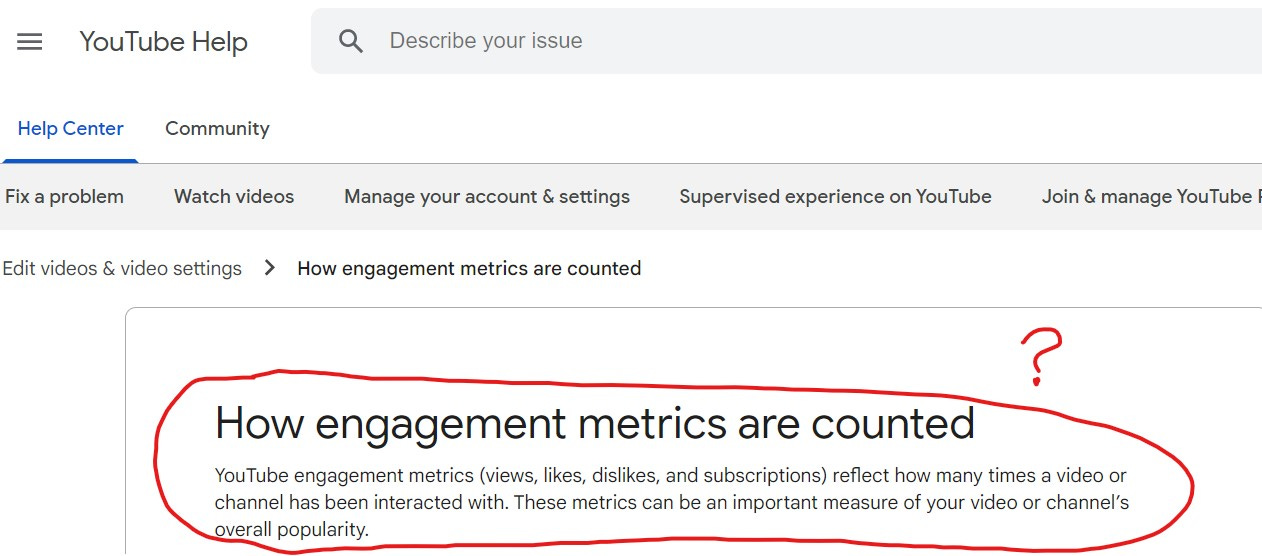Click How engagement metrics are counted breadcrumb
The image size is (1262, 556).
(x=469, y=269)
